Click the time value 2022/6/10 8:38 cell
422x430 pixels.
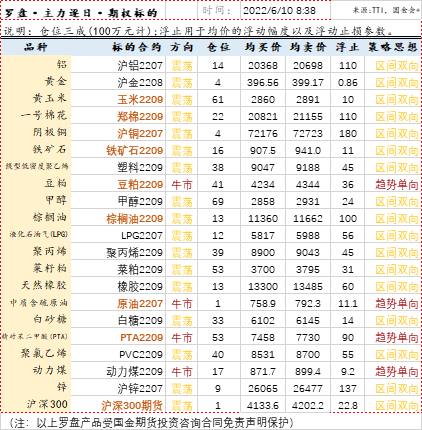(x=285, y=11)
